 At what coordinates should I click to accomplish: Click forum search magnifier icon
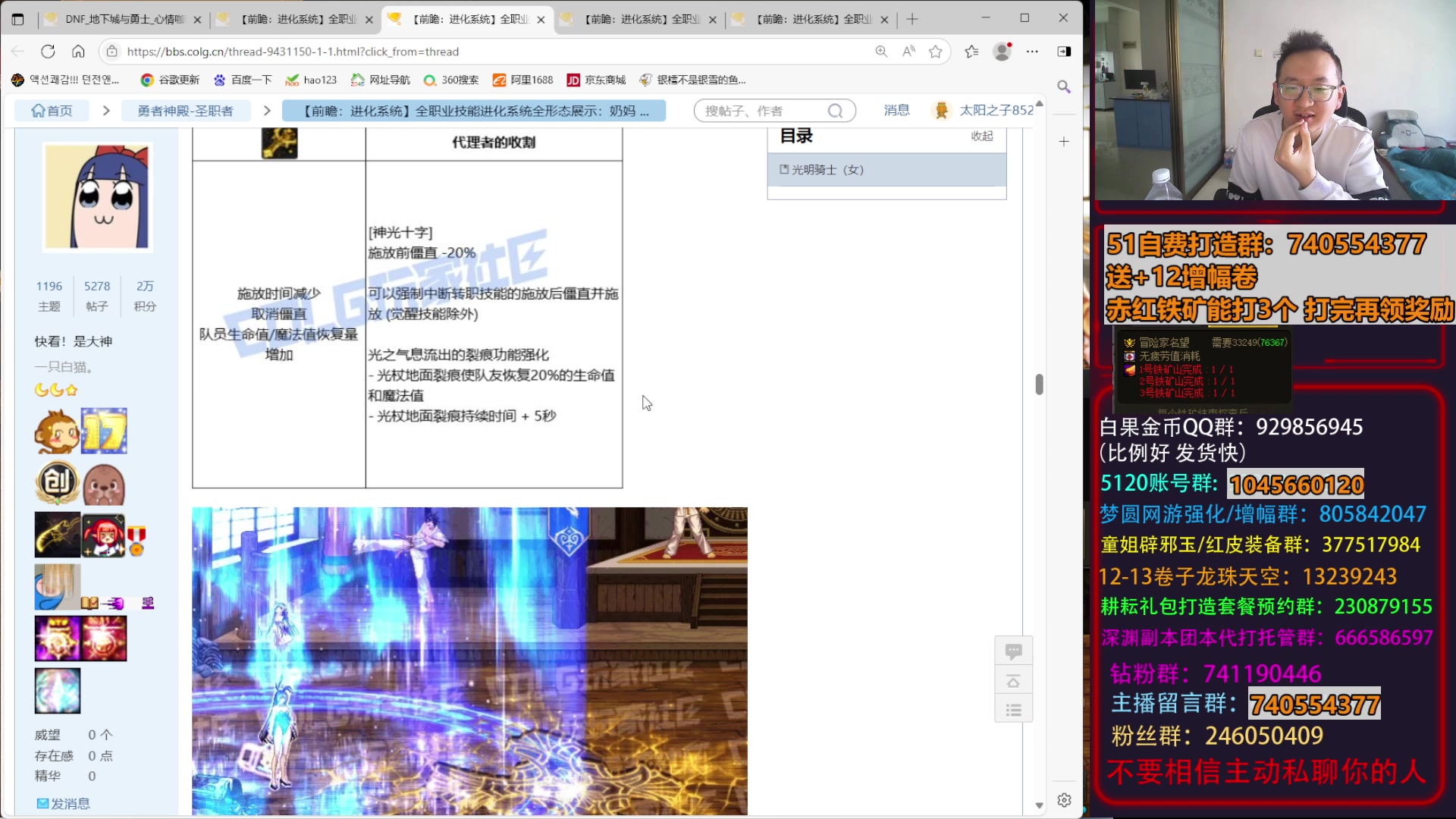835,111
